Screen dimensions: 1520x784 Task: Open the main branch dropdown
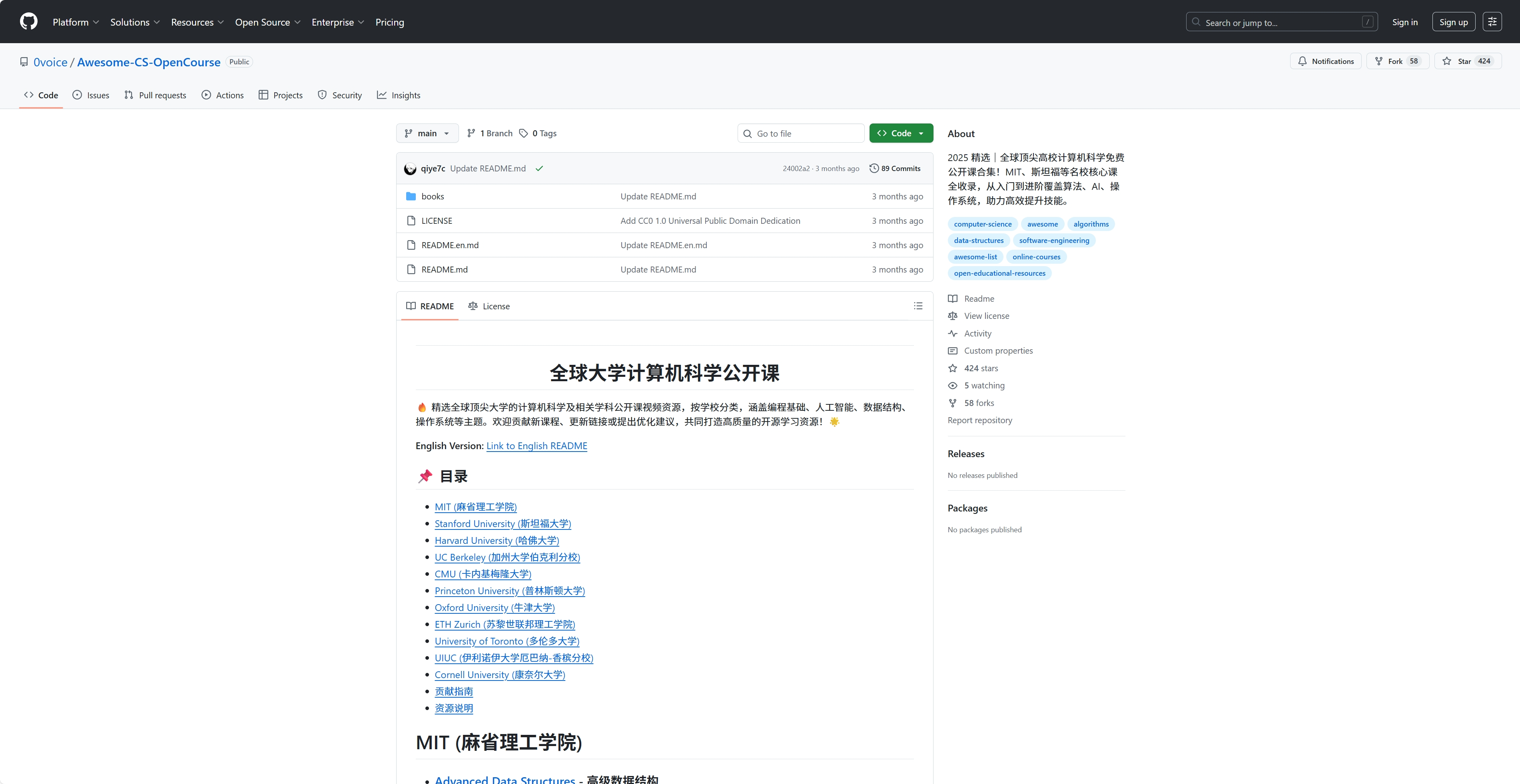[427, 133]
